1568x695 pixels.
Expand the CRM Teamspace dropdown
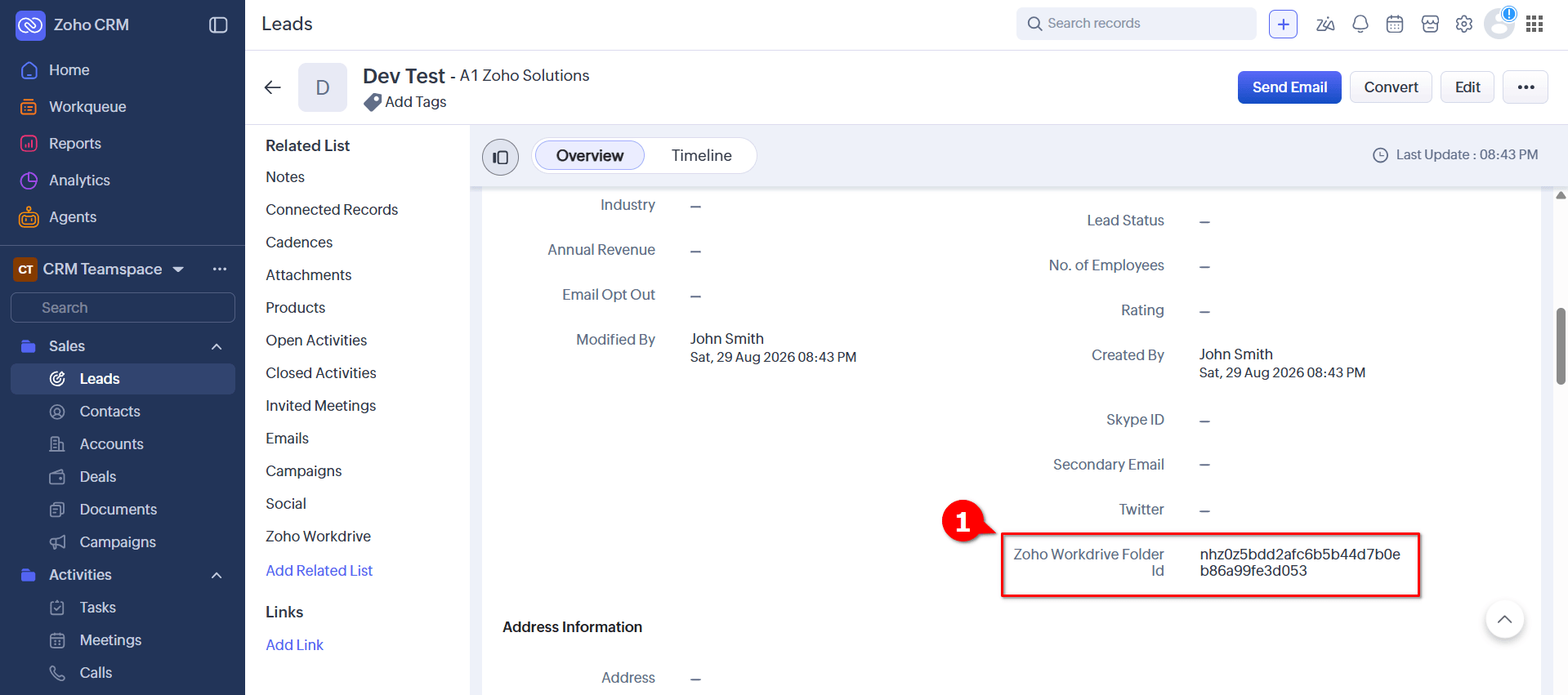pyautogui.click(x=178, y=270)
